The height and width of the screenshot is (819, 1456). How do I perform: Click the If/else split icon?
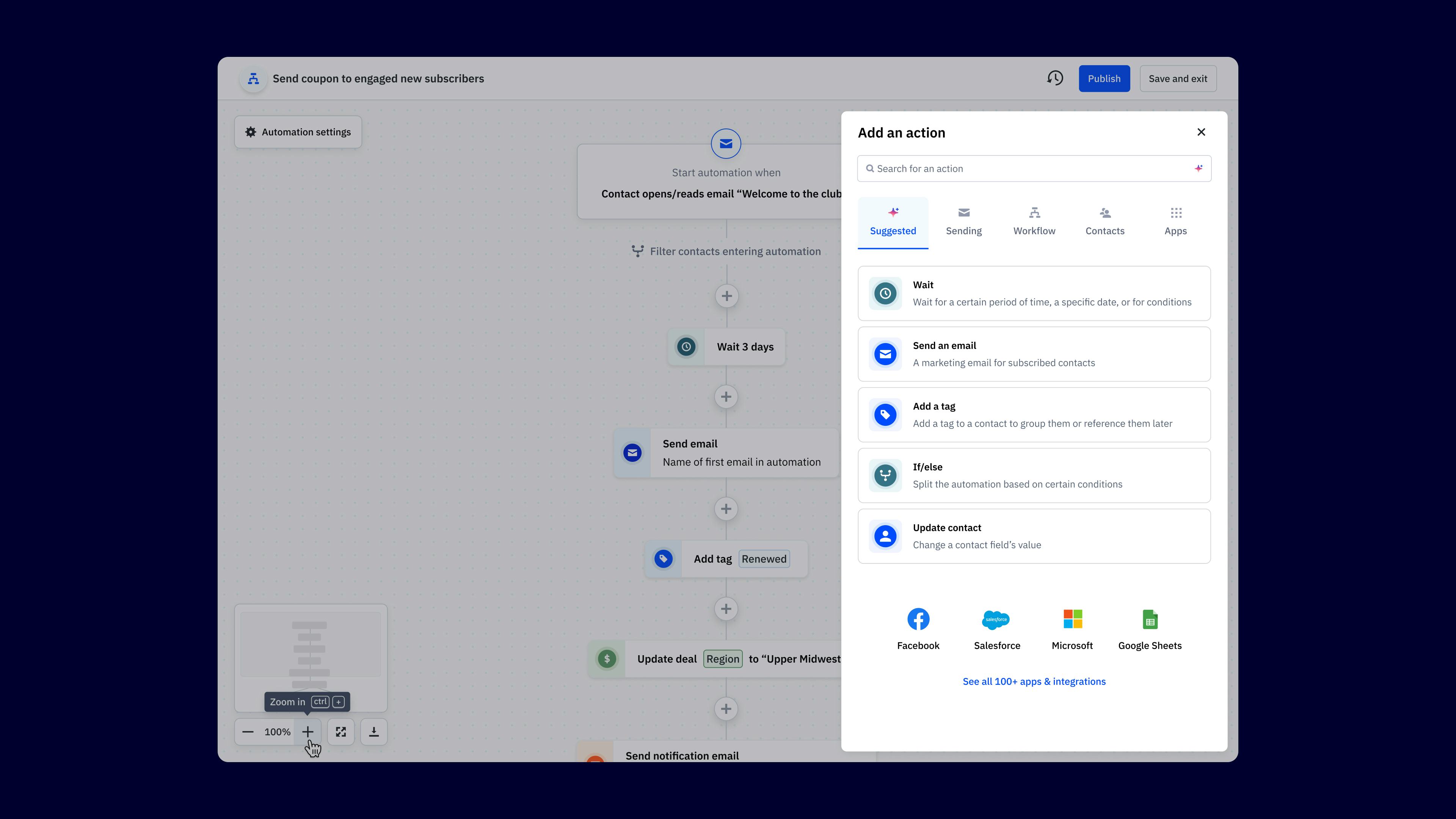(x=885, y=475)
